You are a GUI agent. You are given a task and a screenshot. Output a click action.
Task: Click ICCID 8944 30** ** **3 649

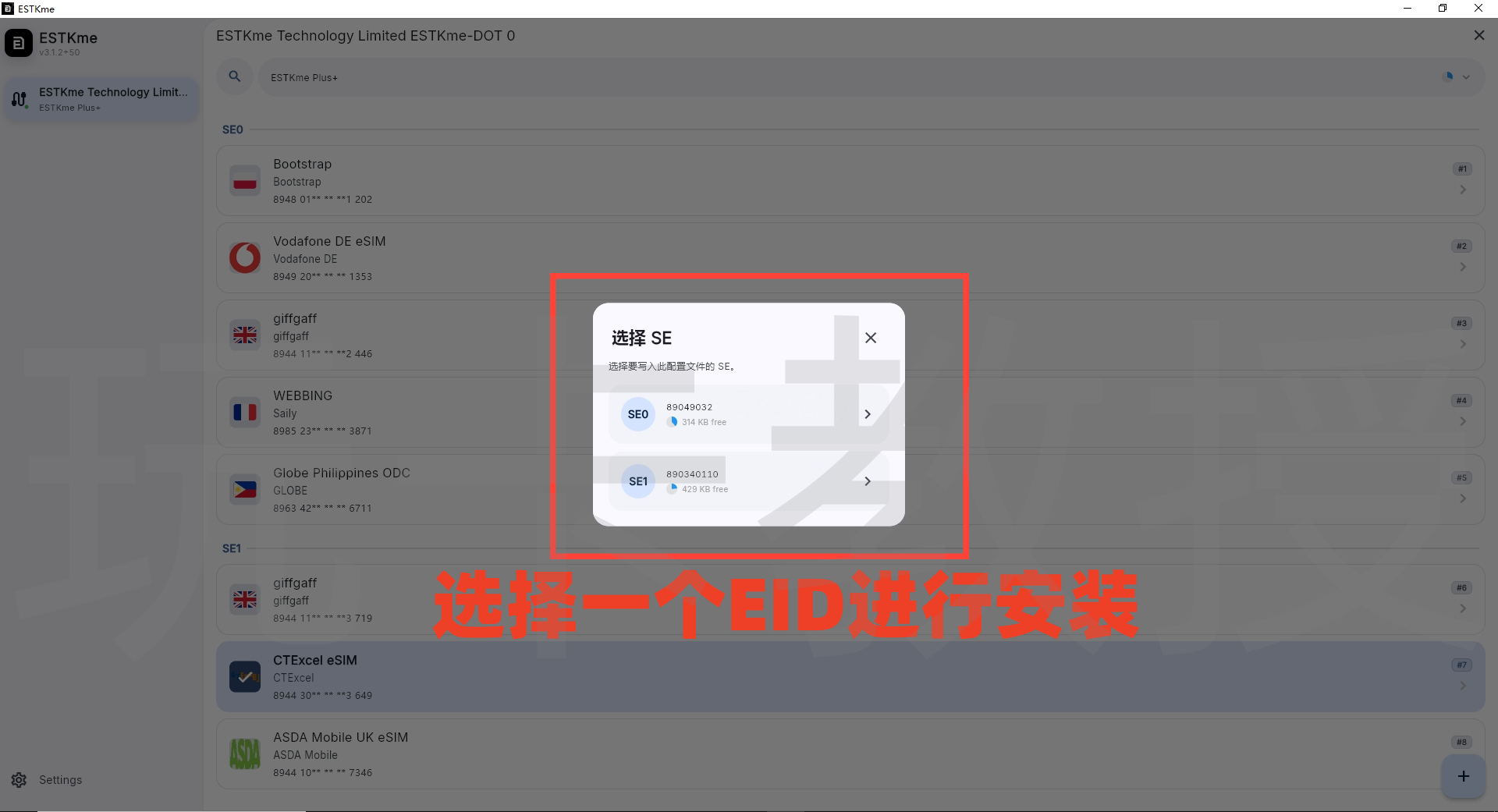(322, 695)
